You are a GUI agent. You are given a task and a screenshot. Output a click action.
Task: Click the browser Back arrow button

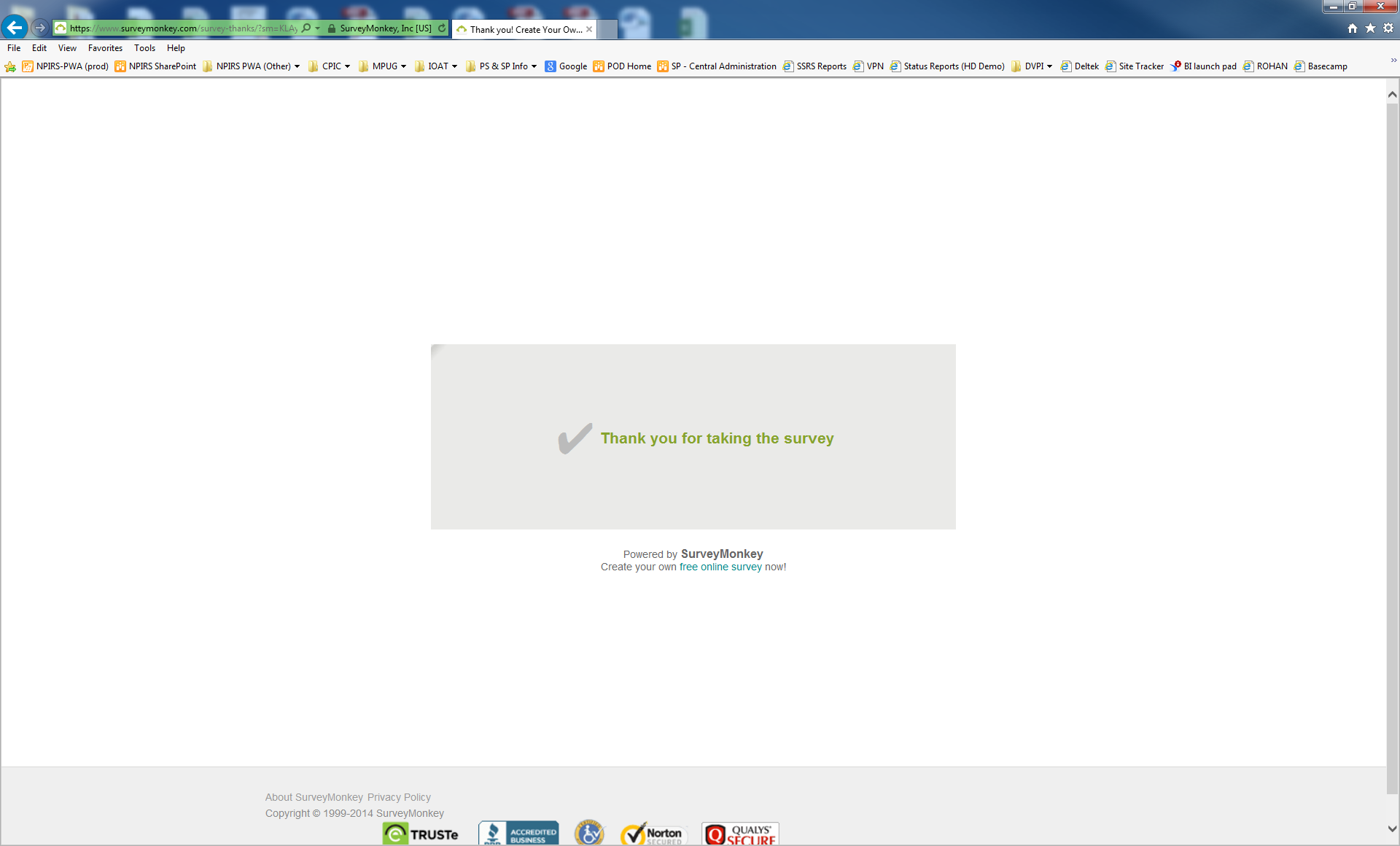pyautogui.click(x=15, y=28)
